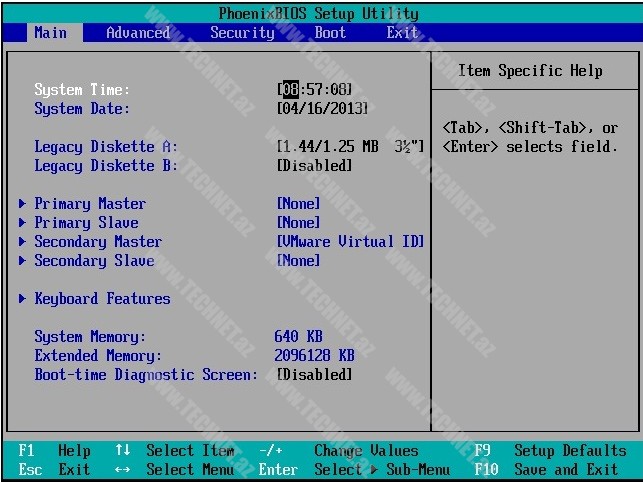Expand Keyboard Features submenu arrow

(22, 299)
